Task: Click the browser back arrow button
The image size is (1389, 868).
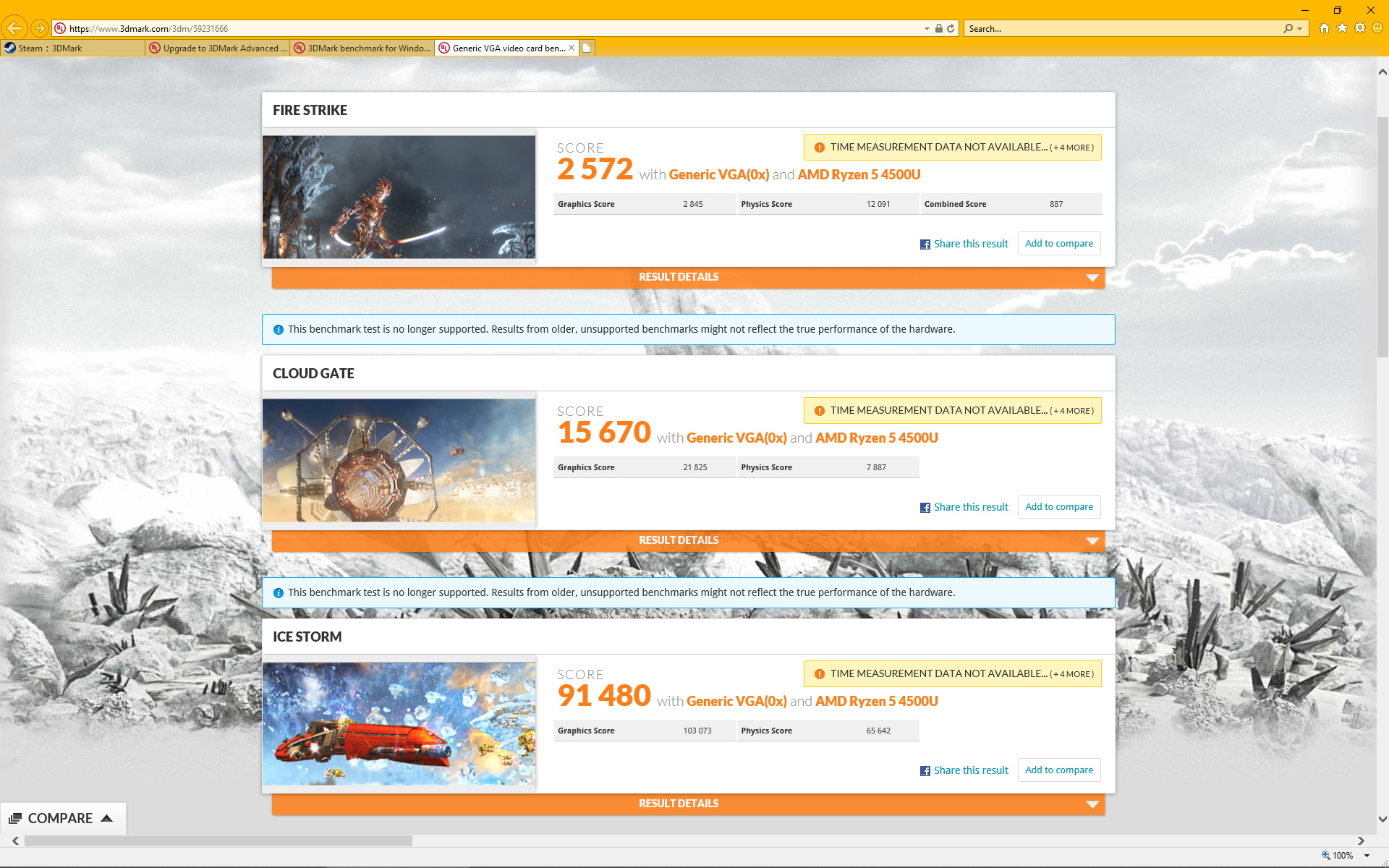Action: click(x=14, y=28)
